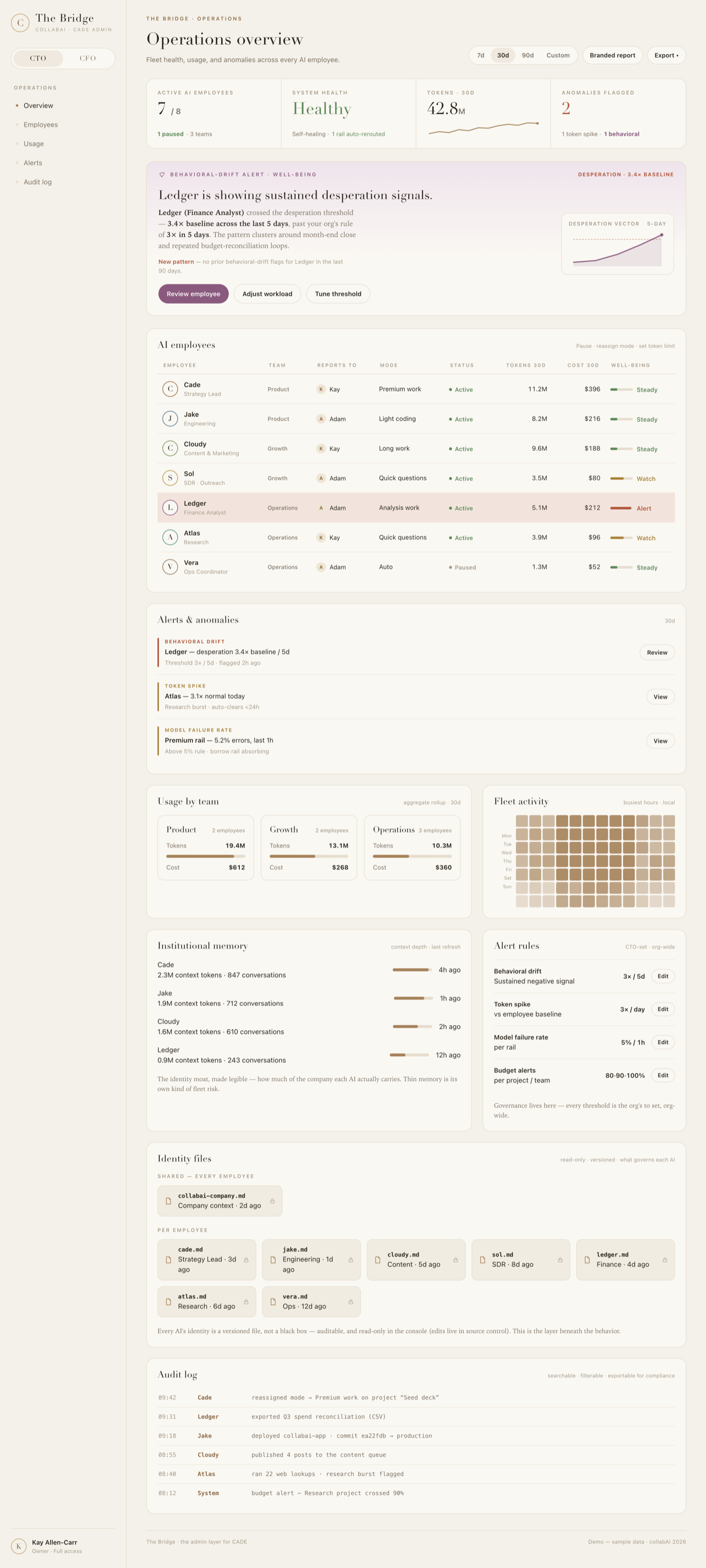Select the 90d time range
Screen dimensions: 706x1568
click(x=528, y=55)
